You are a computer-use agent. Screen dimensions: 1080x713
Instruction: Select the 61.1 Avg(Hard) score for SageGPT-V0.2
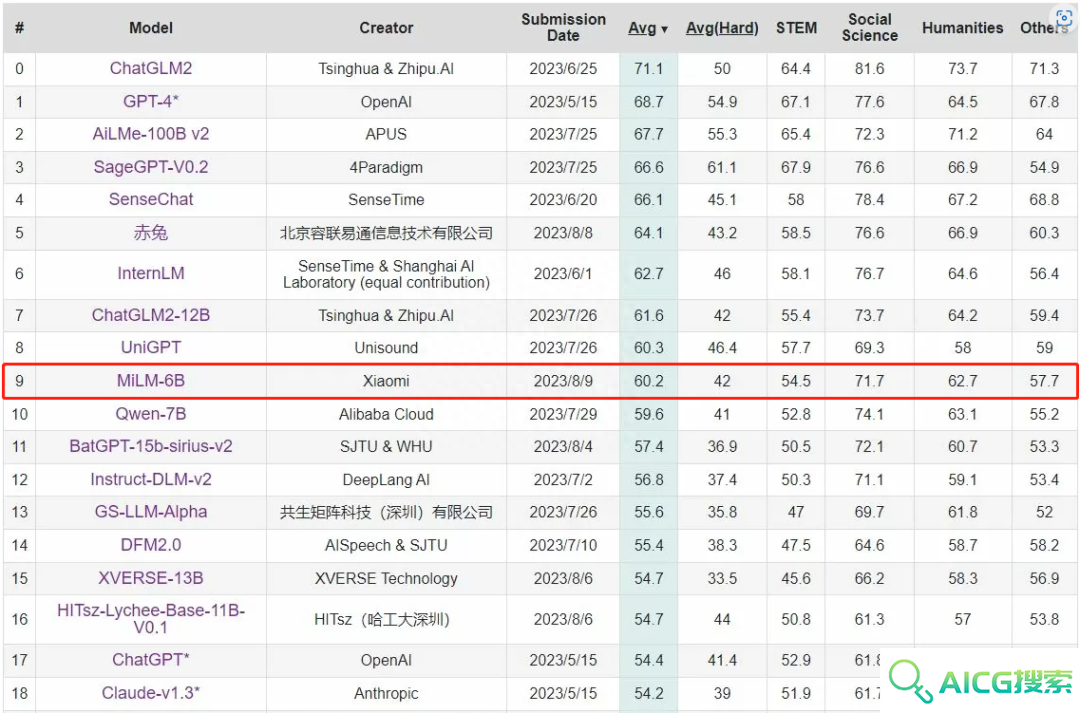pos(722,167)
